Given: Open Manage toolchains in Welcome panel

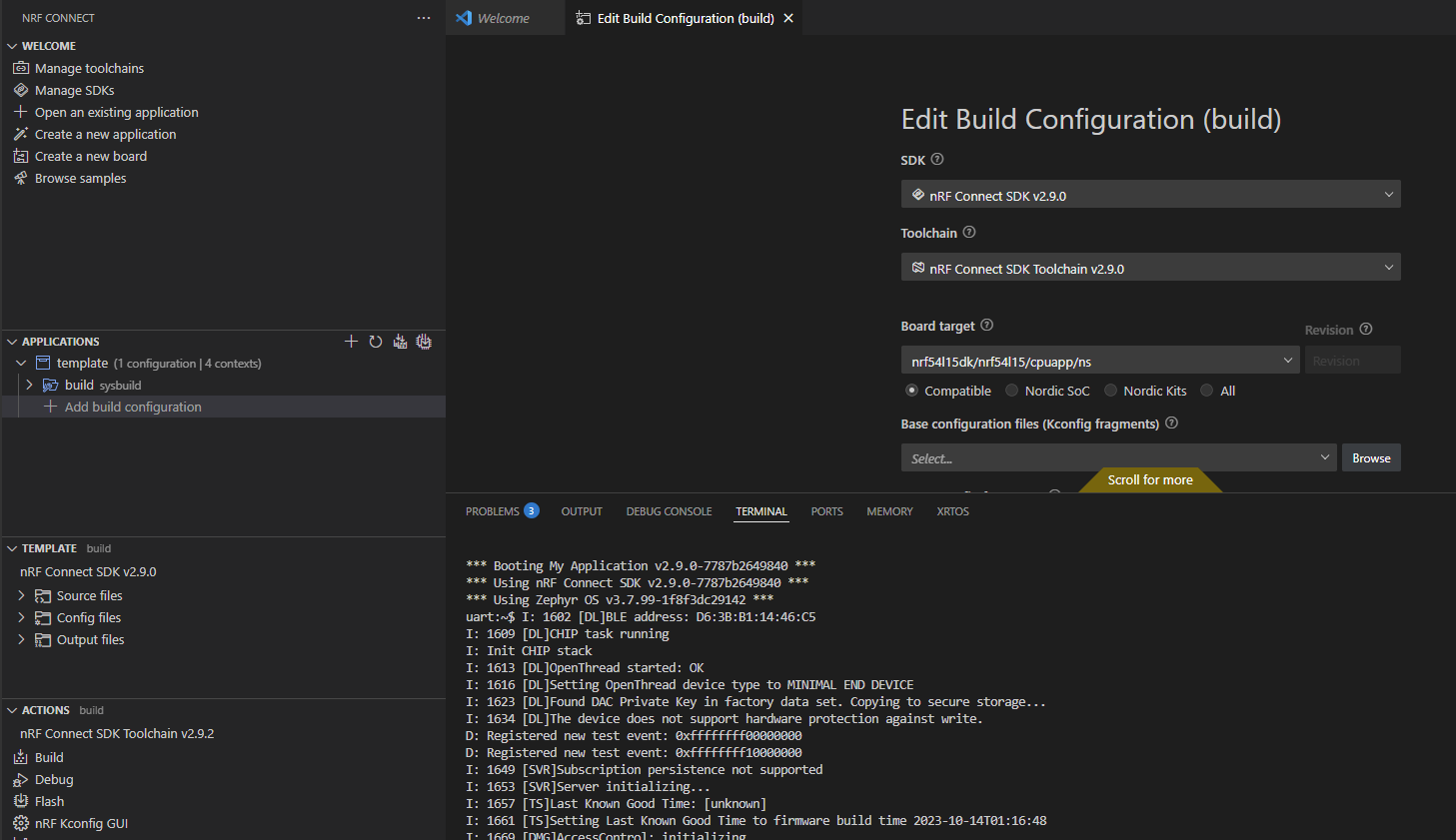Looking at the screenshot, I should (89, 68).
